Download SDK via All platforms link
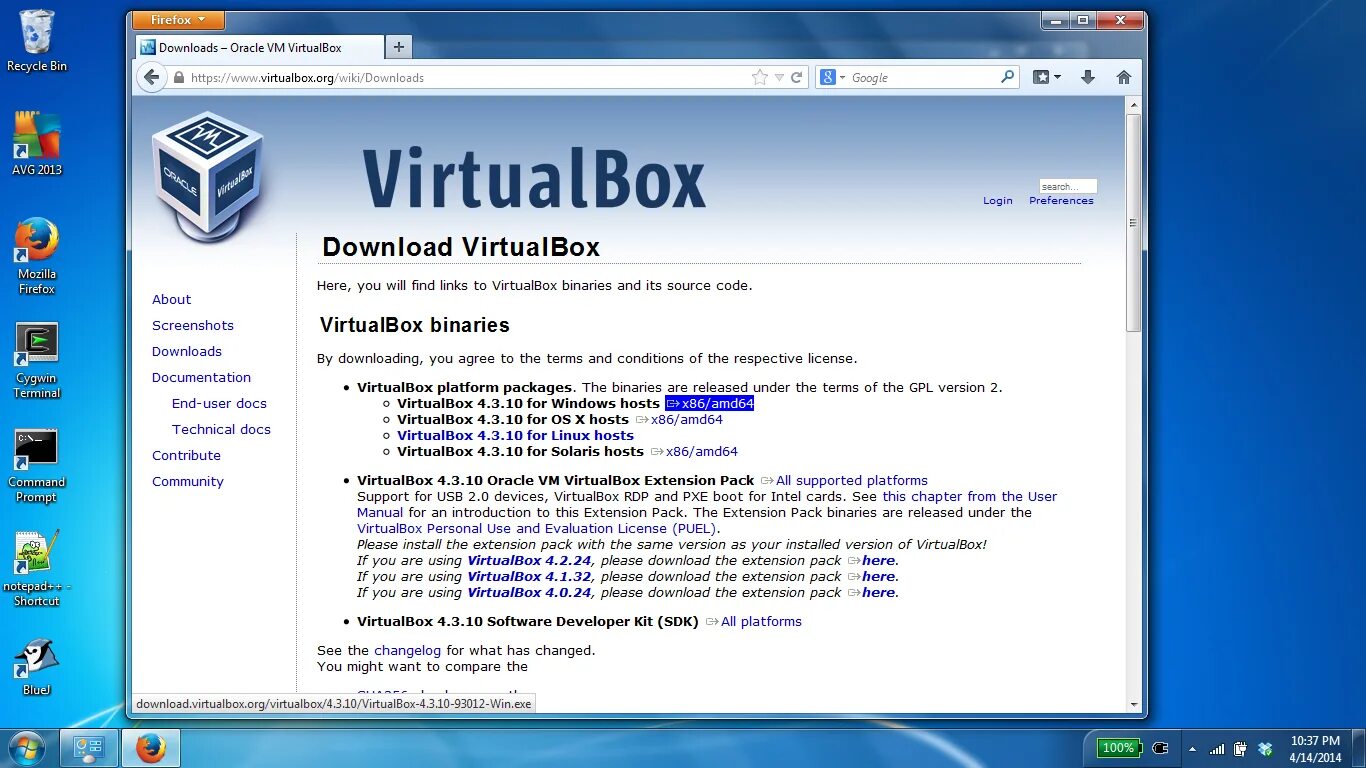The image size is (1366, 768). [753, 621]
